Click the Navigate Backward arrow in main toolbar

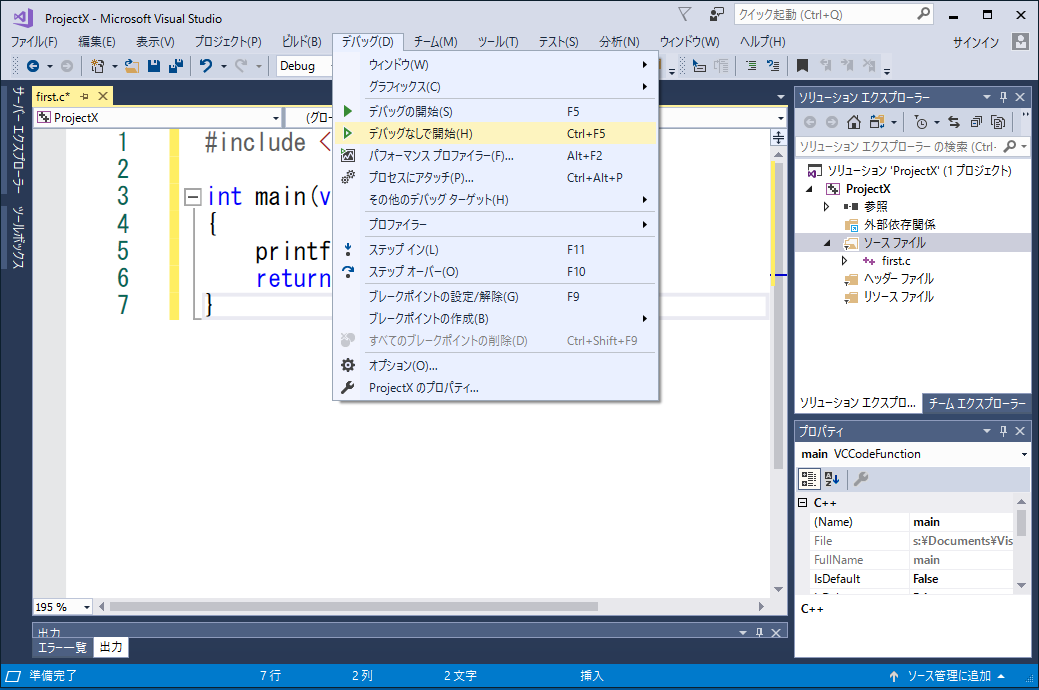pos(32,66)
